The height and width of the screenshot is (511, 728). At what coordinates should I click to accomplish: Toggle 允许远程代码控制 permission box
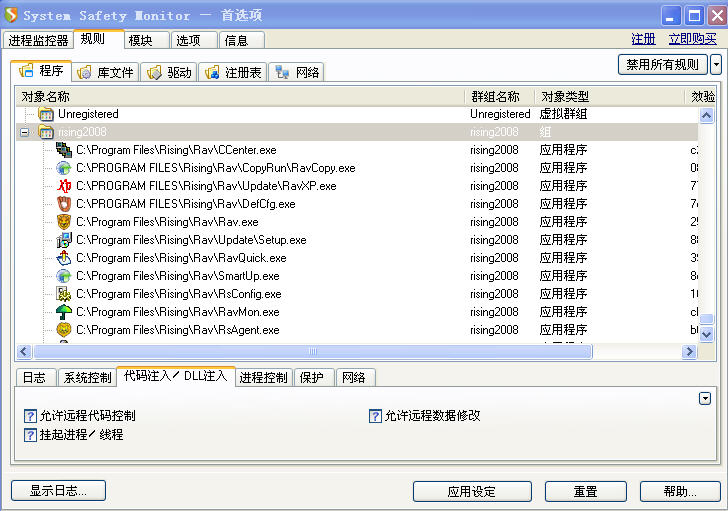tap(30, 416)
